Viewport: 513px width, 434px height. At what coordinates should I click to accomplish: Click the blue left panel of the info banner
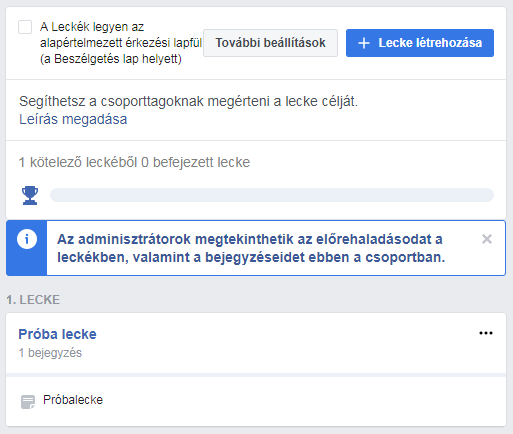point(27,248)
